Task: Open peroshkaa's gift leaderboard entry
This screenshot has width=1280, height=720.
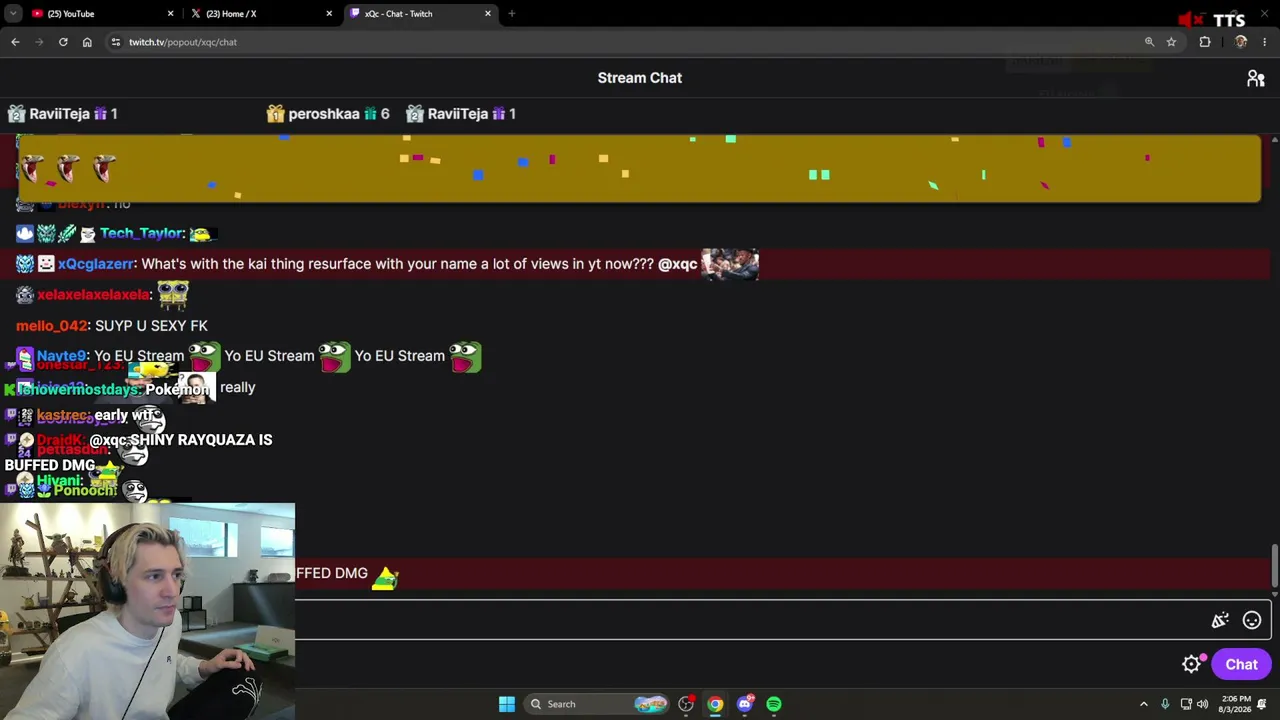Action: 328,114
